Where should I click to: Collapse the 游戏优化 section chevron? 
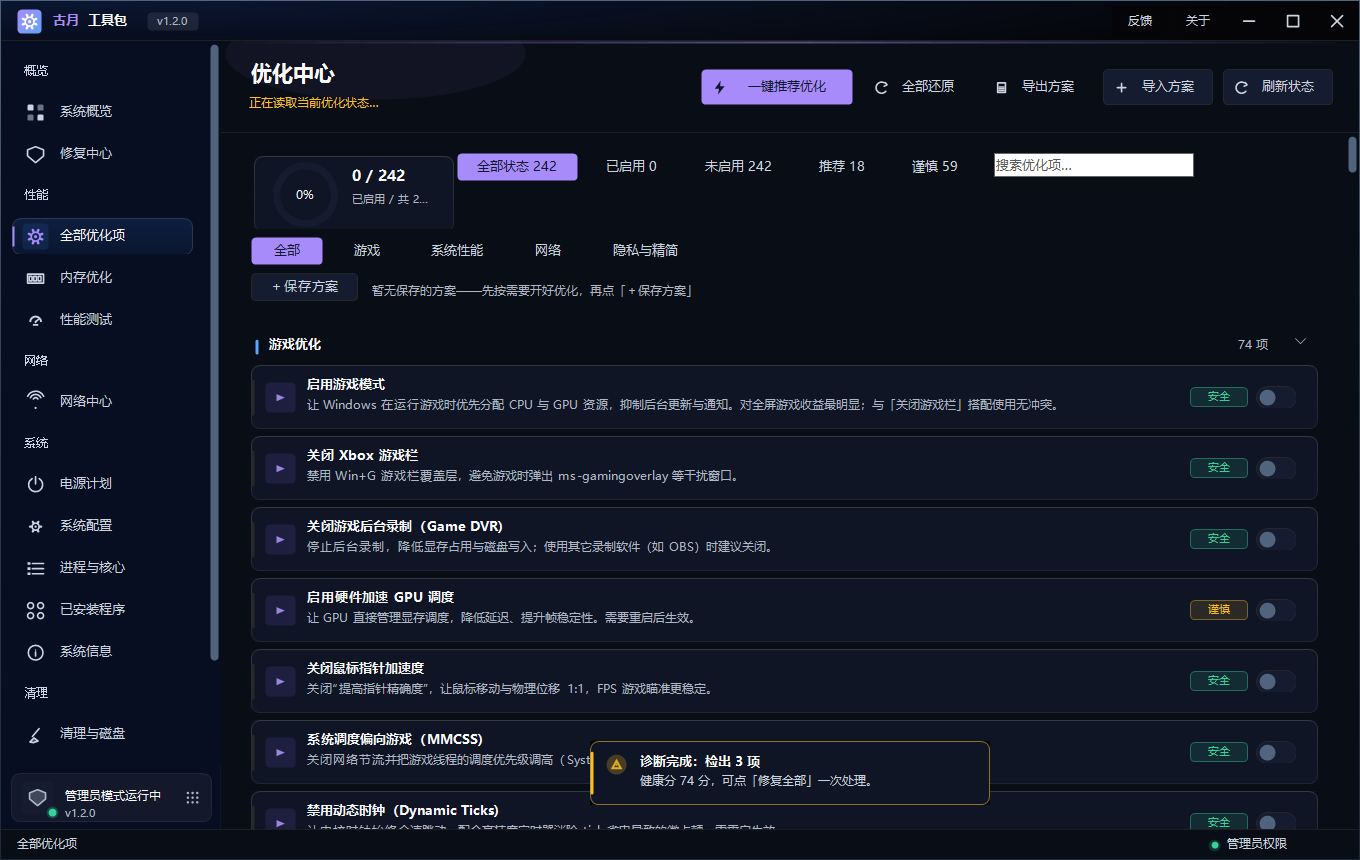click(1300, 342)
